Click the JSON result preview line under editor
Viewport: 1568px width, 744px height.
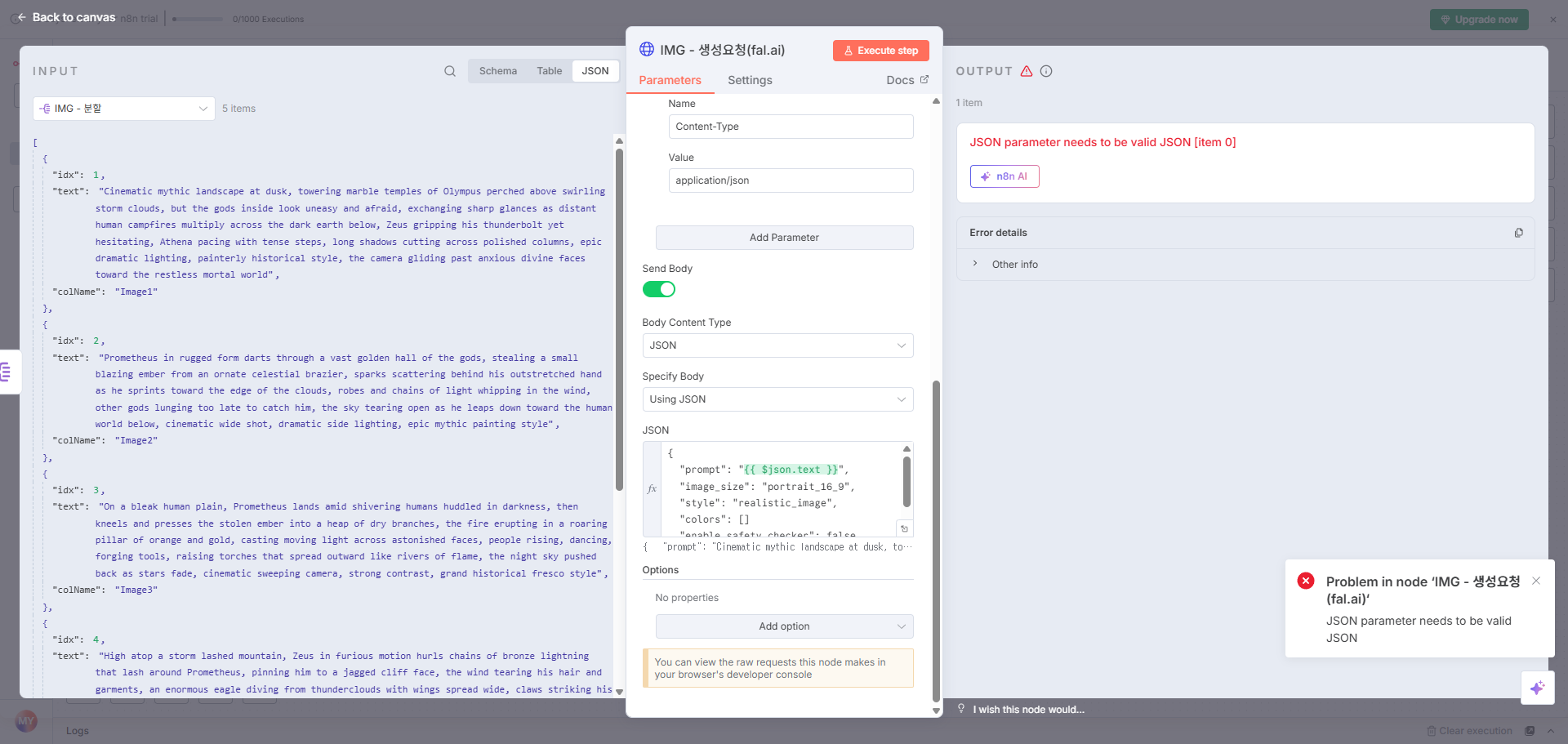tap(777, 547)
